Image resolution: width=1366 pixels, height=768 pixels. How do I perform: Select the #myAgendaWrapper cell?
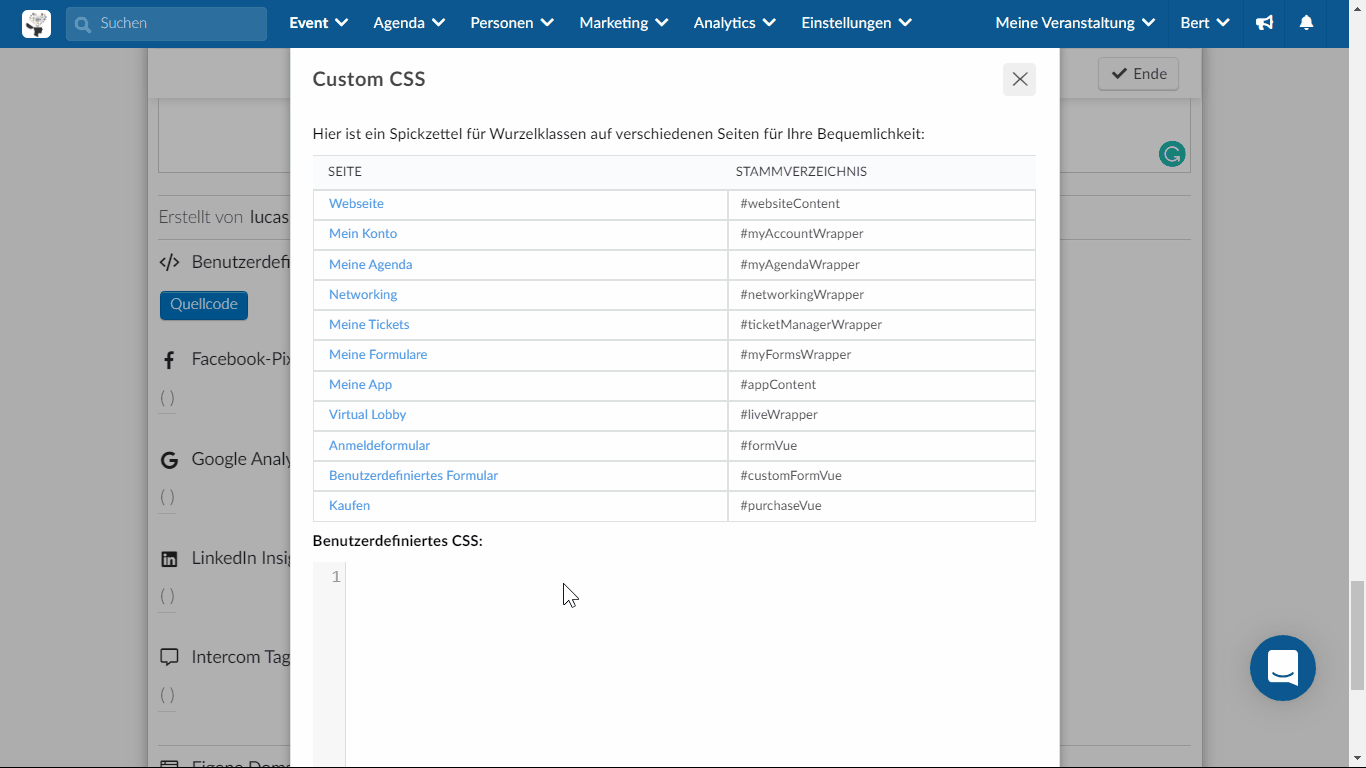click(x=881, y=265)
